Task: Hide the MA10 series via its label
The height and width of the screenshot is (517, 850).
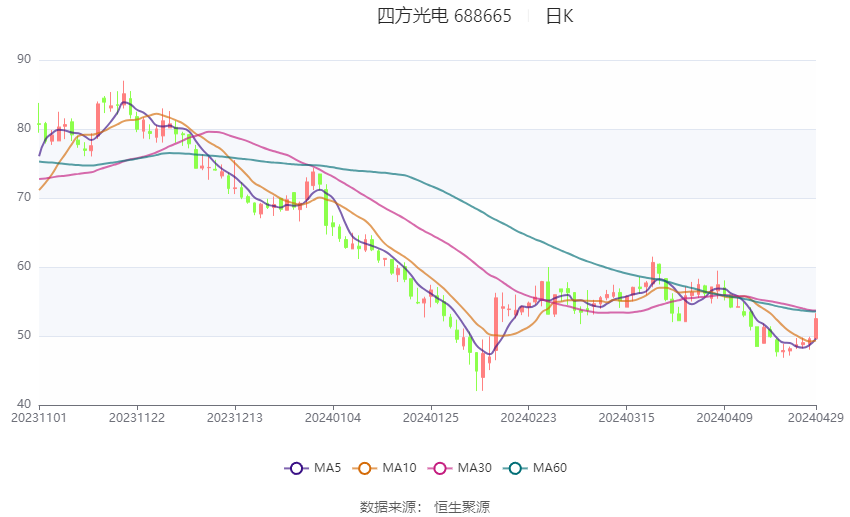Action: (400, 468)
